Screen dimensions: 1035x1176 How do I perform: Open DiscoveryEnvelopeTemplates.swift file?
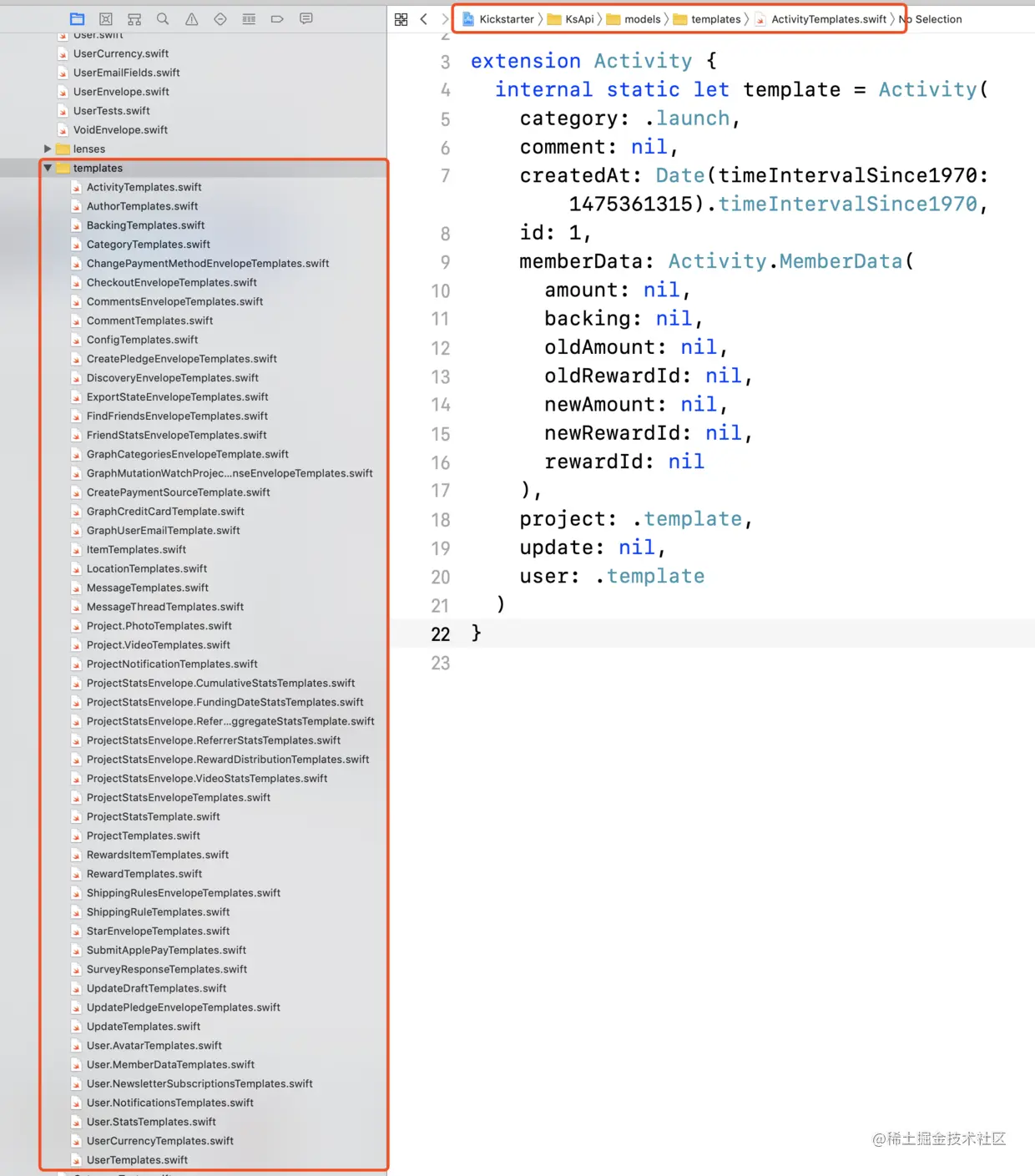pyautogui.click(x=172, y=378)
